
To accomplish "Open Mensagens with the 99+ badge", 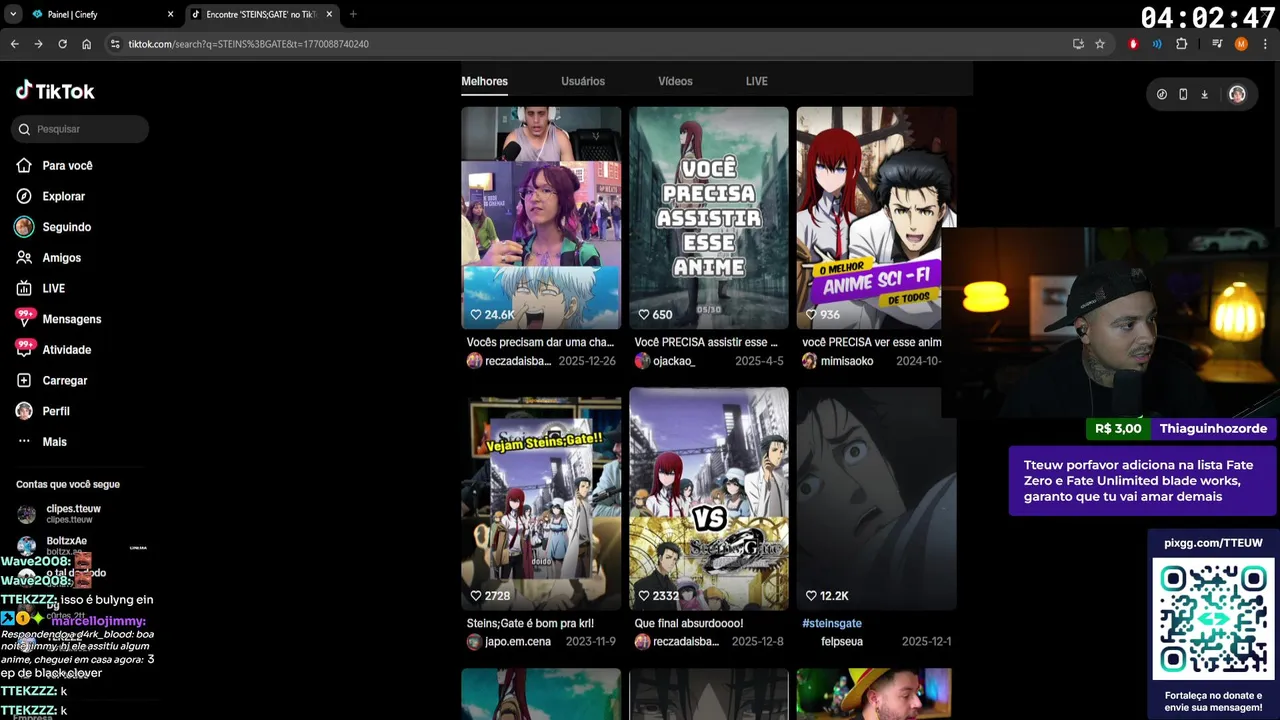I will click(x=58, y=319).
